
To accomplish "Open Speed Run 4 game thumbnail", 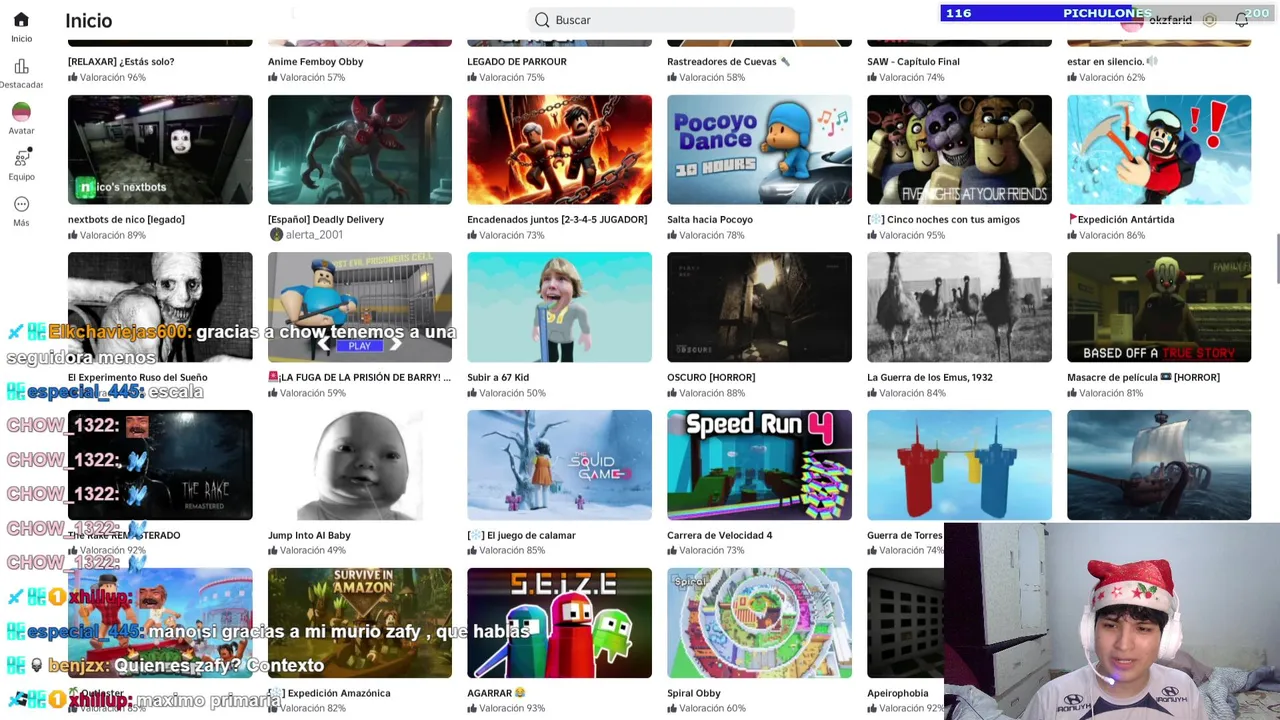I will [x=759, y=465].
